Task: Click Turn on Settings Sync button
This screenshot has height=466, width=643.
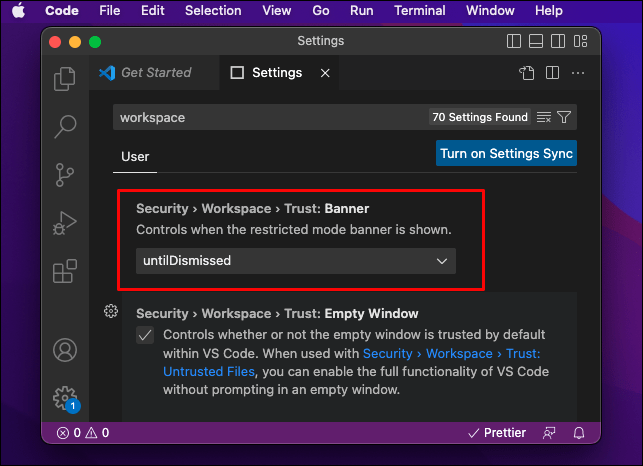Action: click(x=506, y=154)
